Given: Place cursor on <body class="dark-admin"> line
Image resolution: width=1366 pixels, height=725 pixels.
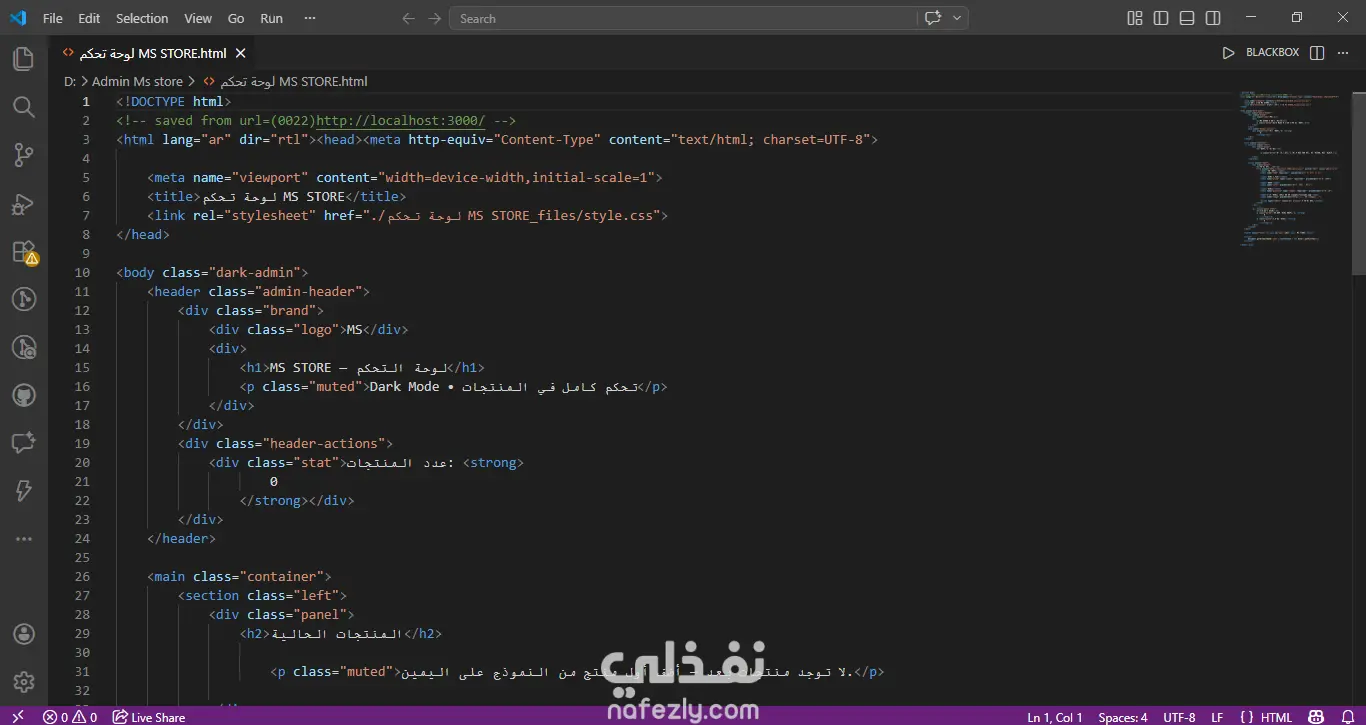Looking at the screenshot, I should [x=212, y=272].
